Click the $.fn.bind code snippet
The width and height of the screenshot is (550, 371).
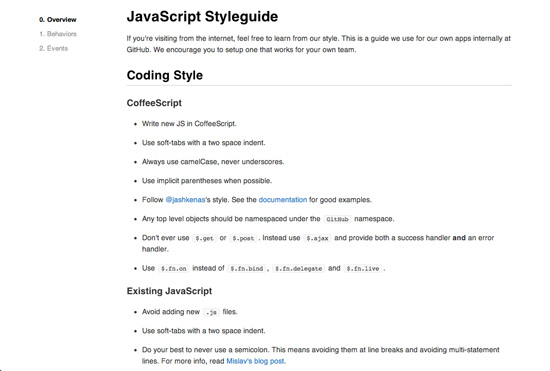246,269
